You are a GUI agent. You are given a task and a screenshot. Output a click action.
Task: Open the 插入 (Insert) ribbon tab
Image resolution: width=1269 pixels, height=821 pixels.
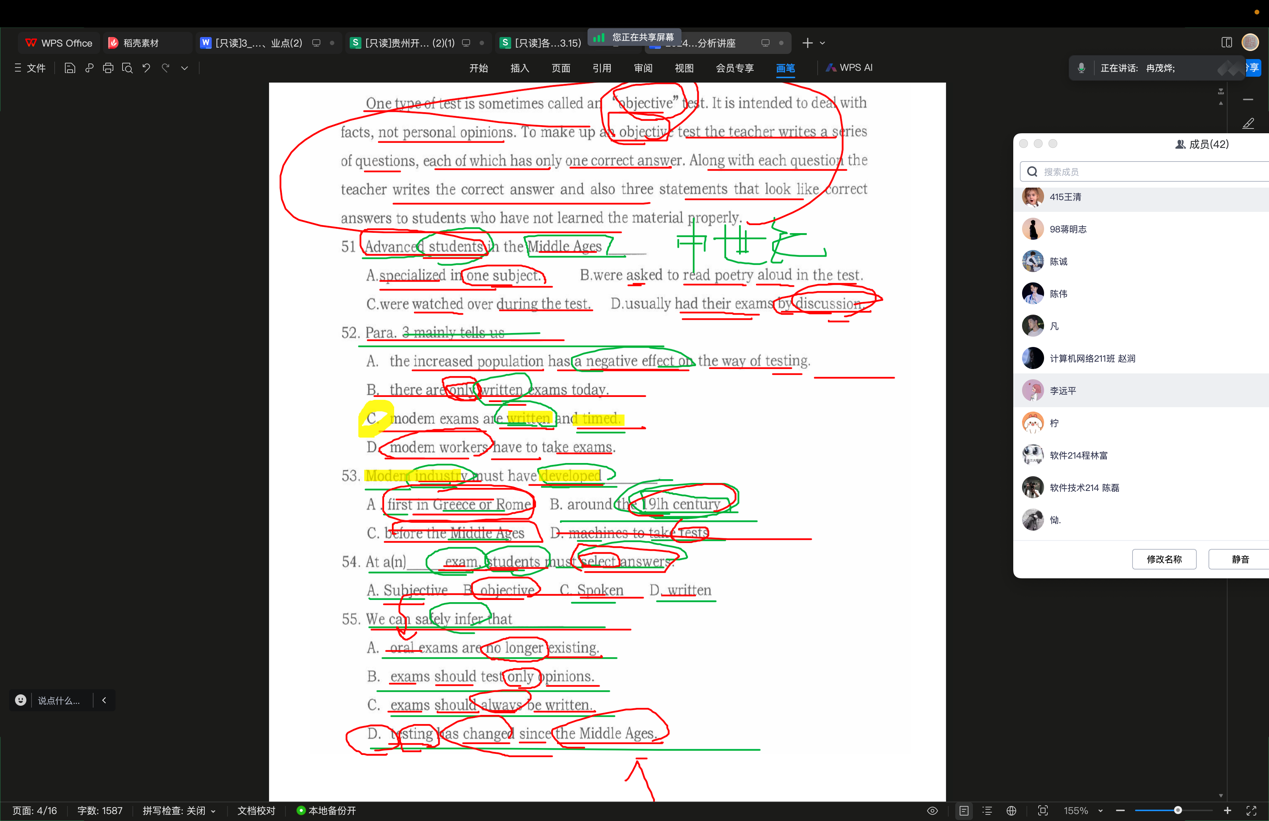pos(520,68)
